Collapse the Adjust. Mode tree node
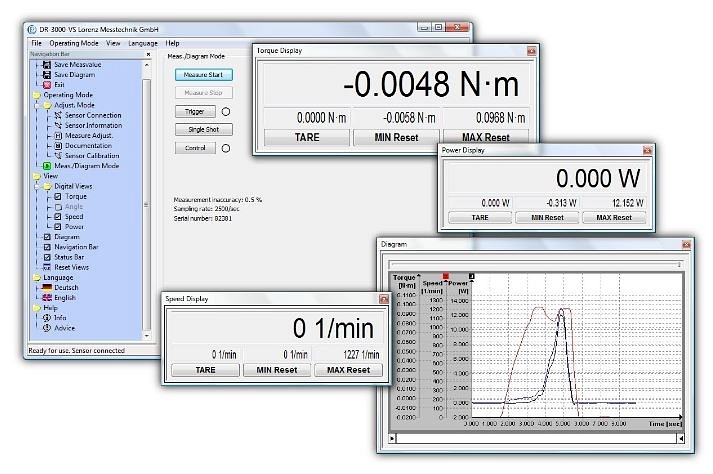The width and height of the screenshot is (713, 474). 37,105
